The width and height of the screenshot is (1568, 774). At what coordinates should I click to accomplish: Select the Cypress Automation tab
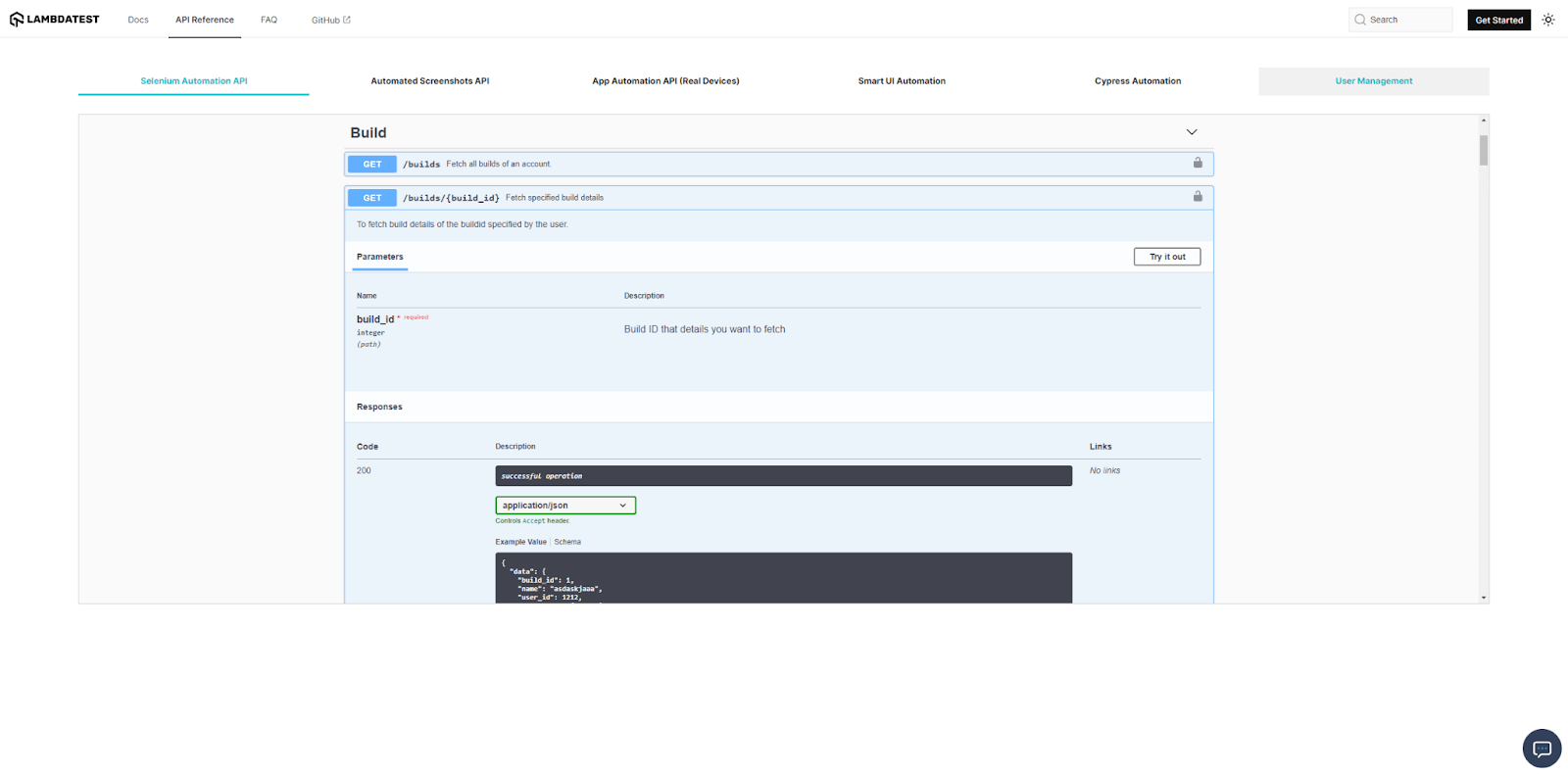pyautogui.click(x=1138, y=81)
